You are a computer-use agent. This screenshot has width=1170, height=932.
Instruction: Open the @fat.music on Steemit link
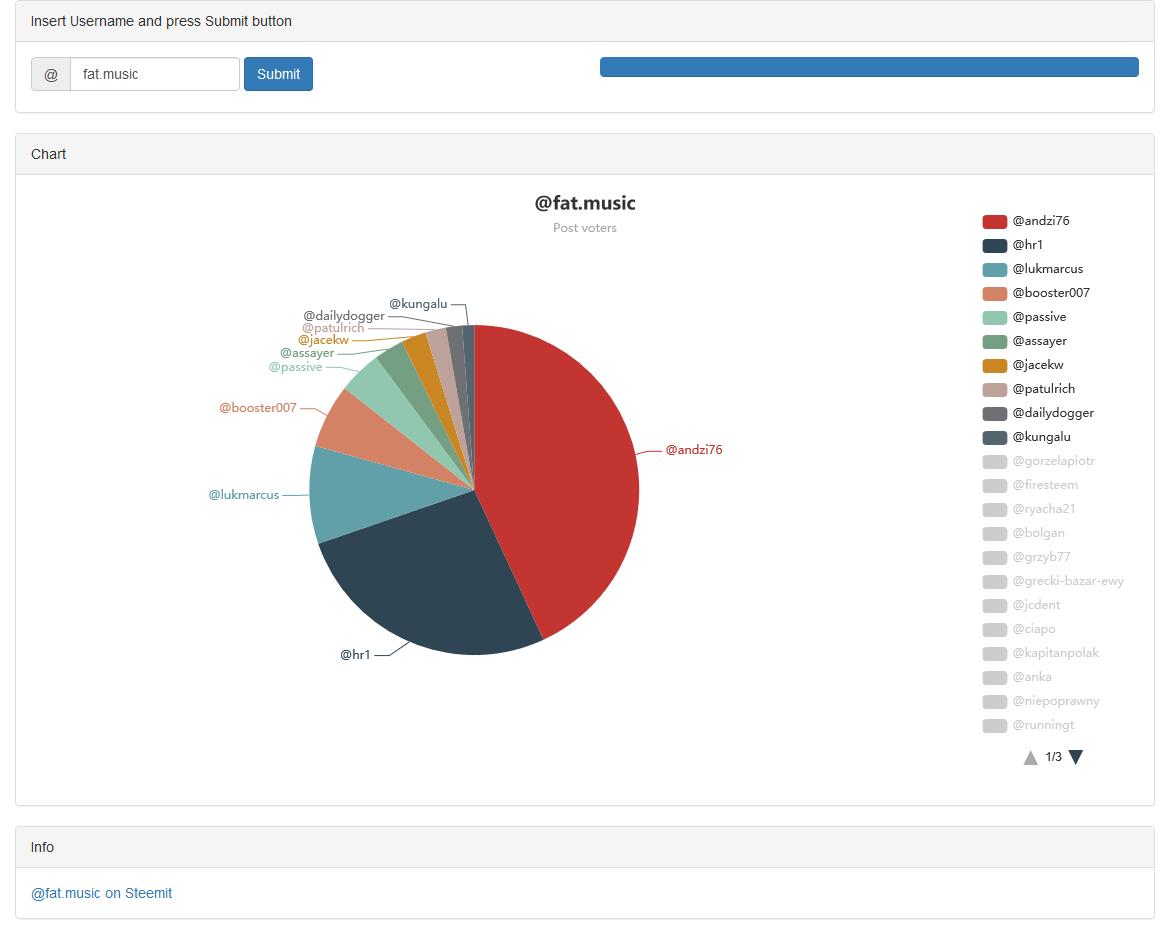(x=101, y=893)
